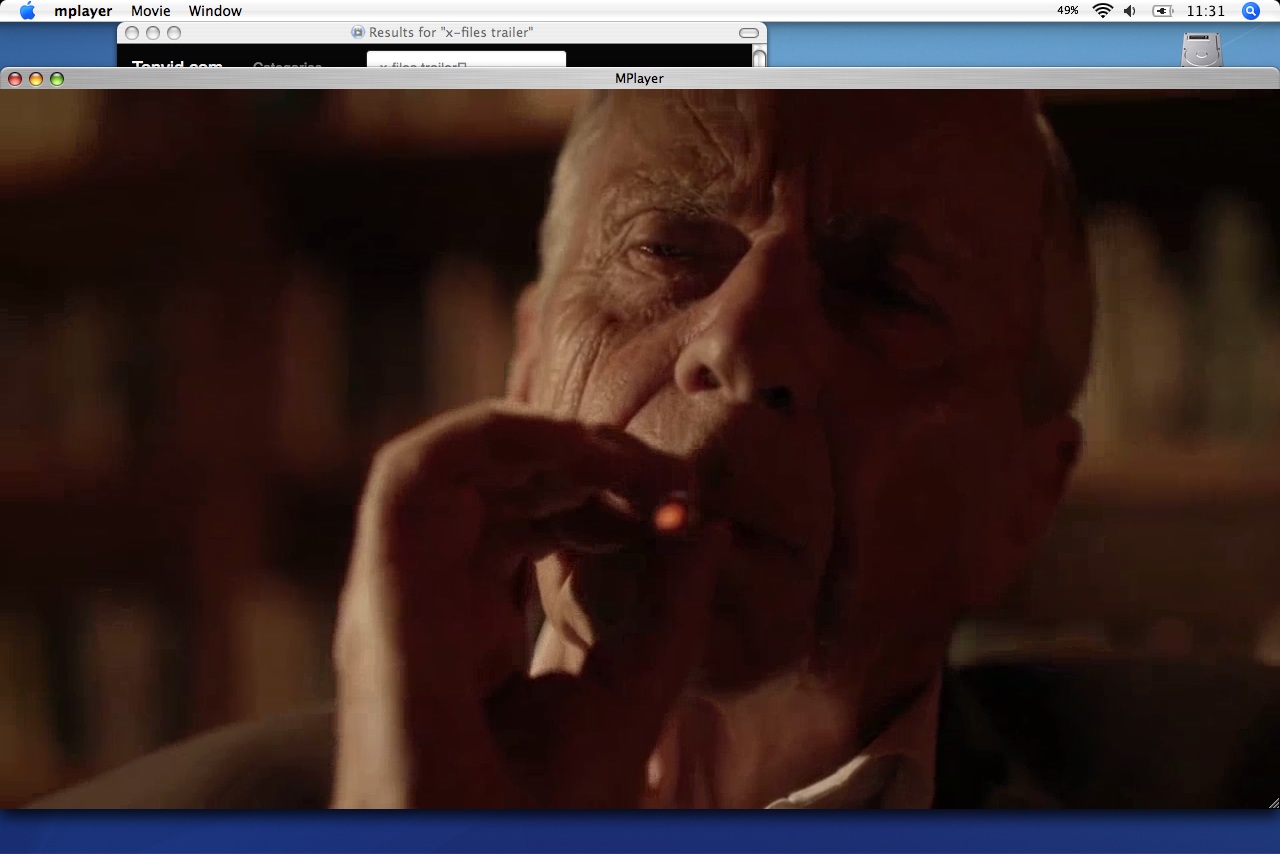Screen dimensions: 1280x854
Task: Click the Results window title text
Action: (451, 33)
